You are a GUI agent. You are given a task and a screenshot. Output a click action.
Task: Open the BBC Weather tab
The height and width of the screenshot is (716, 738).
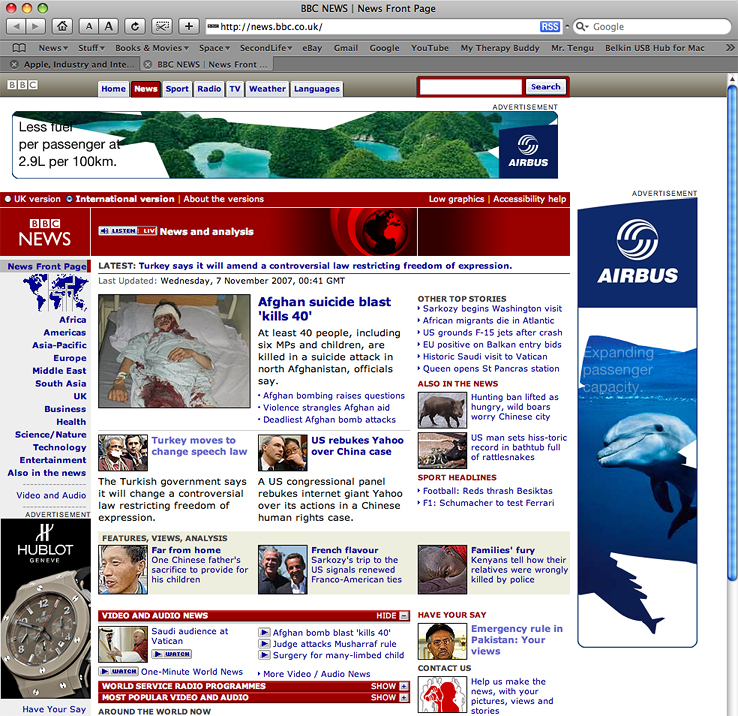pyautogui.click(x=267, y=88)
